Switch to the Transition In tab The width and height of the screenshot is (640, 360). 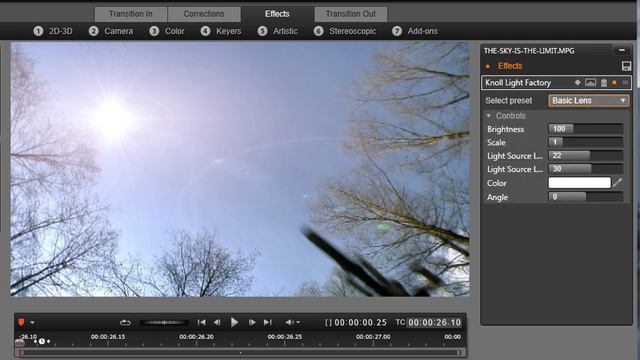pyautogui.click(x=131, y=14)
